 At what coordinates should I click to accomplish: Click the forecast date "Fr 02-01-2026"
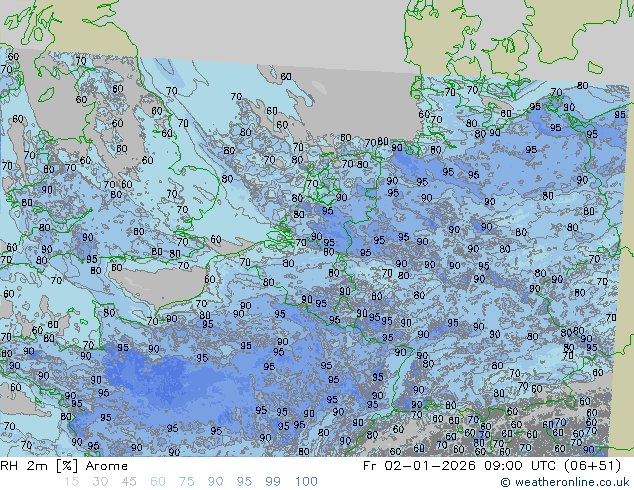pyautogui.click(x=419, y=465)
